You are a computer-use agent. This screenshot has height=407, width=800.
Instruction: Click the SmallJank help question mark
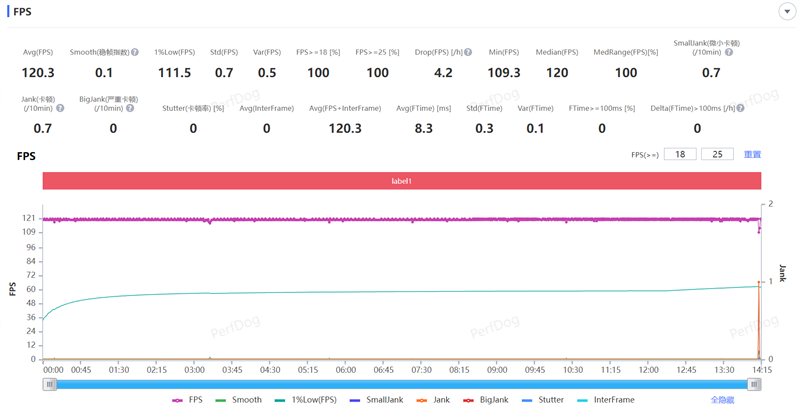729,52
